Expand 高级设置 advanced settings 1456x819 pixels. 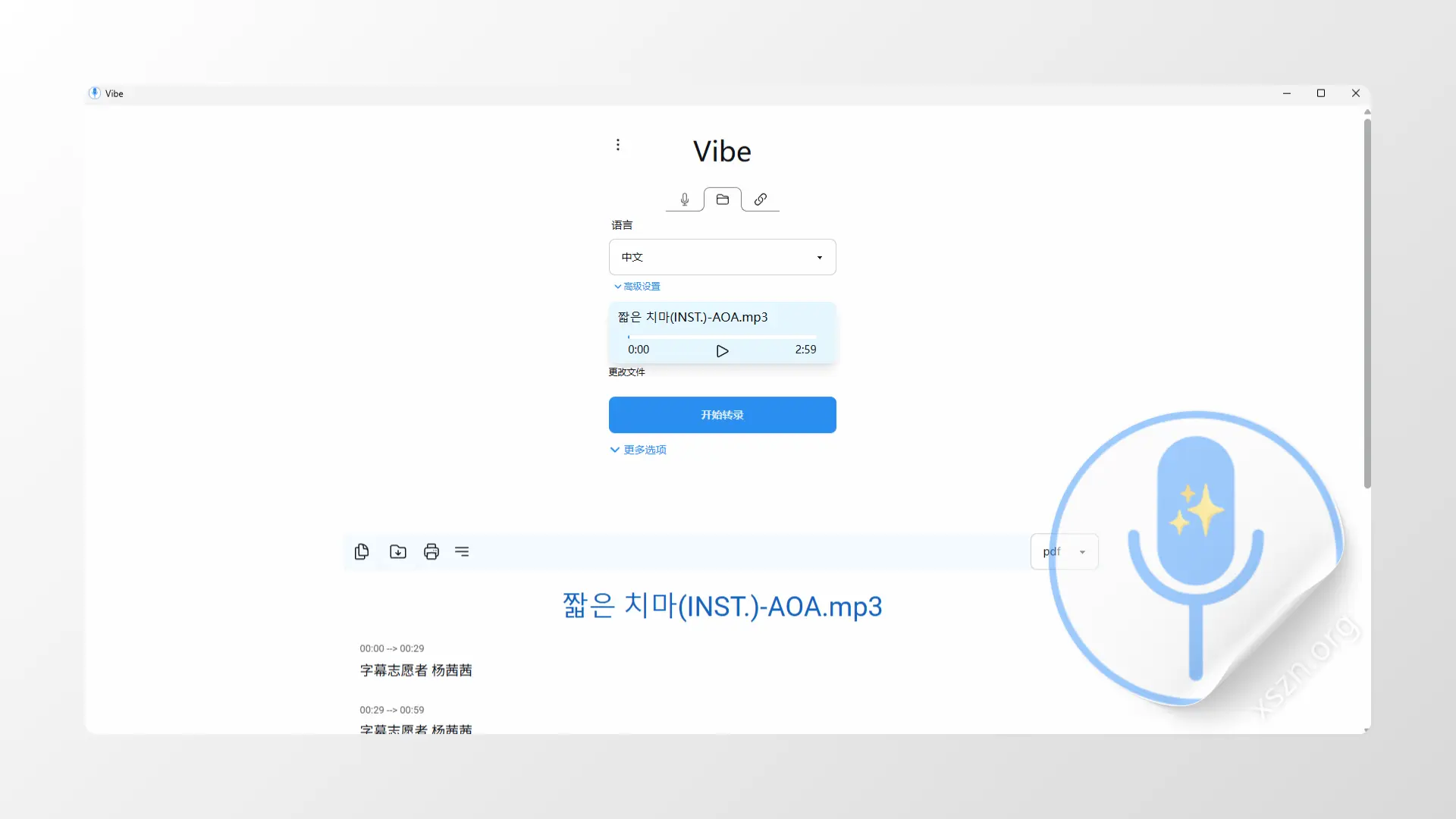tap(637, 287)
